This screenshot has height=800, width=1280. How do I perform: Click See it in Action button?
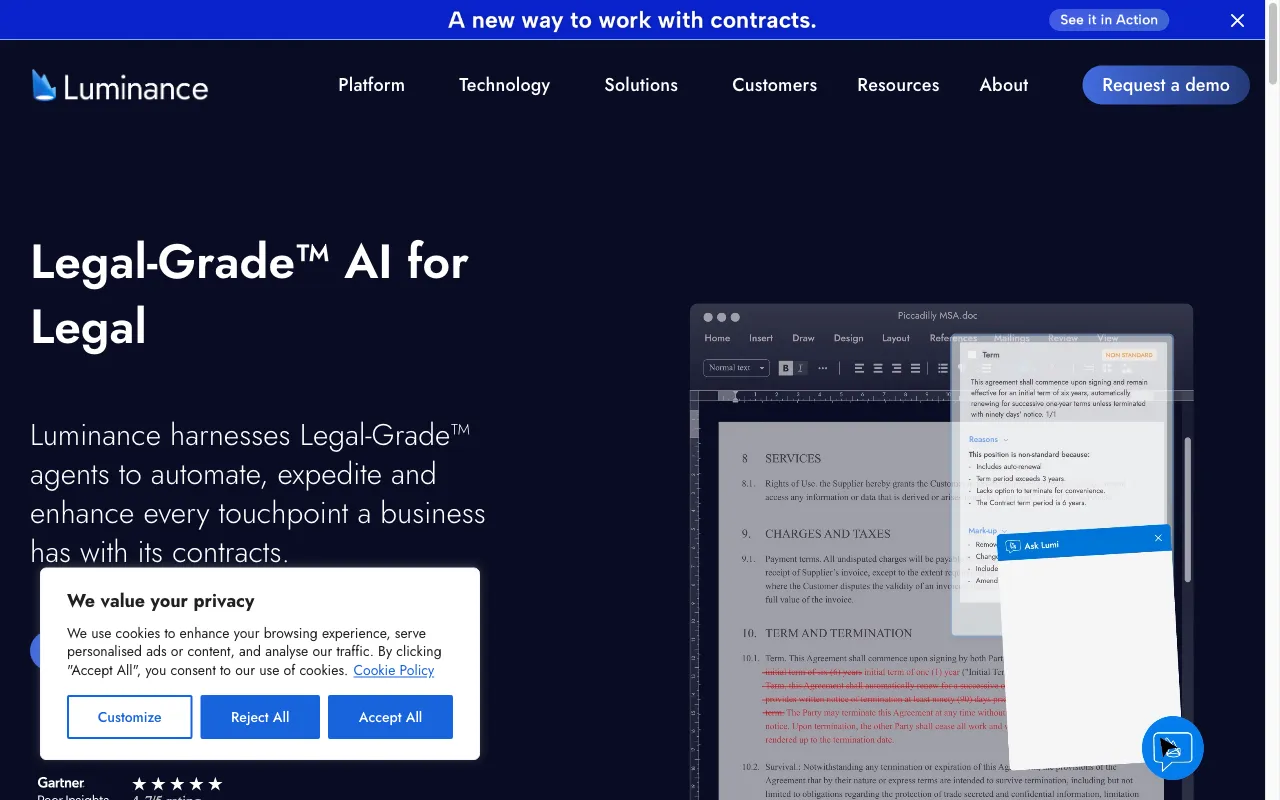click(1108, 20)
